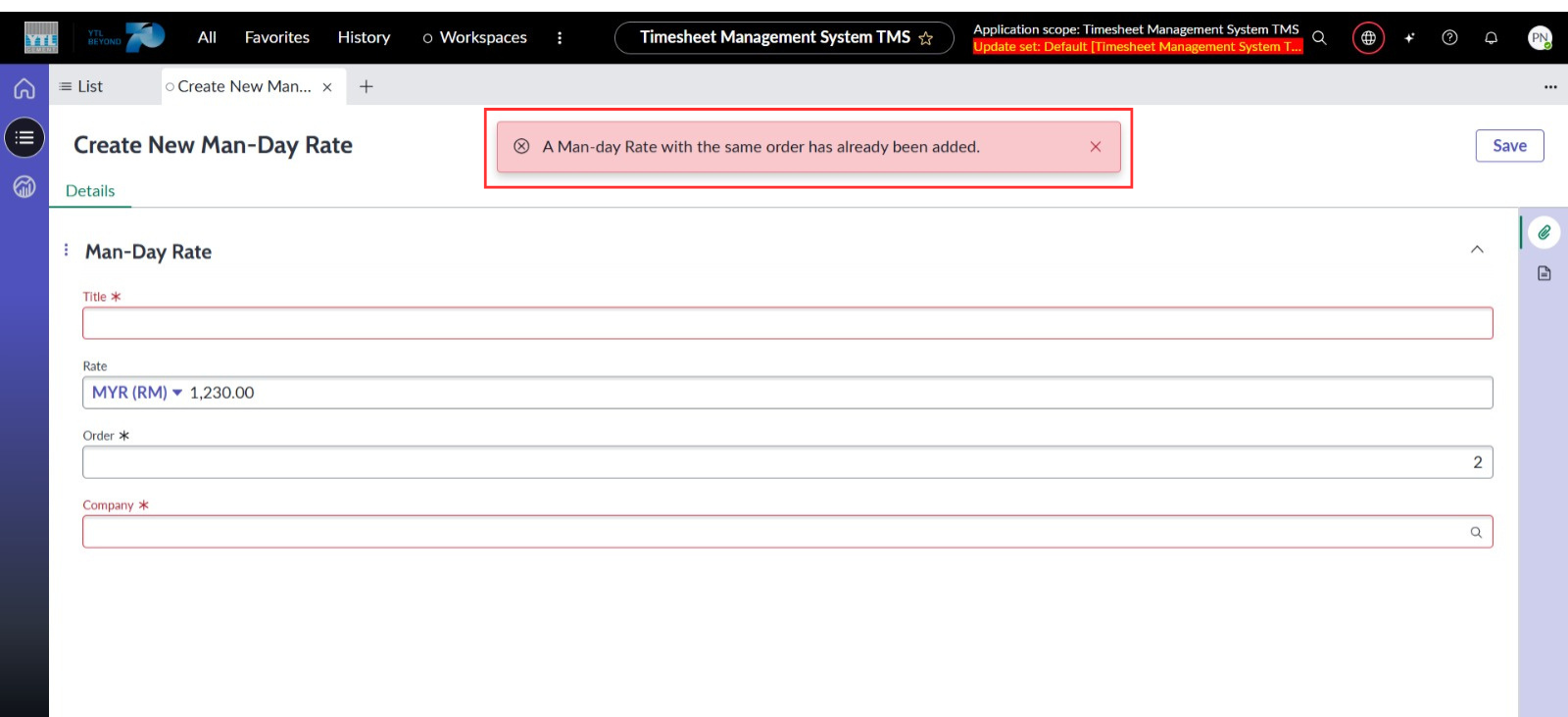The height and width of the screenshot is (717, 1568).
Task: Click the search magnifier in top bar
Action: 1319,38
